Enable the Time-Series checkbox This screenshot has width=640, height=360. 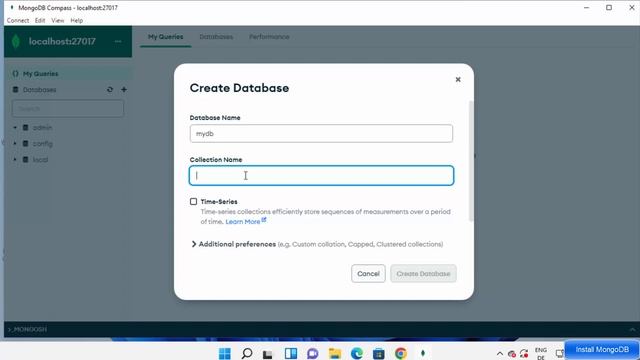(193, 202)
